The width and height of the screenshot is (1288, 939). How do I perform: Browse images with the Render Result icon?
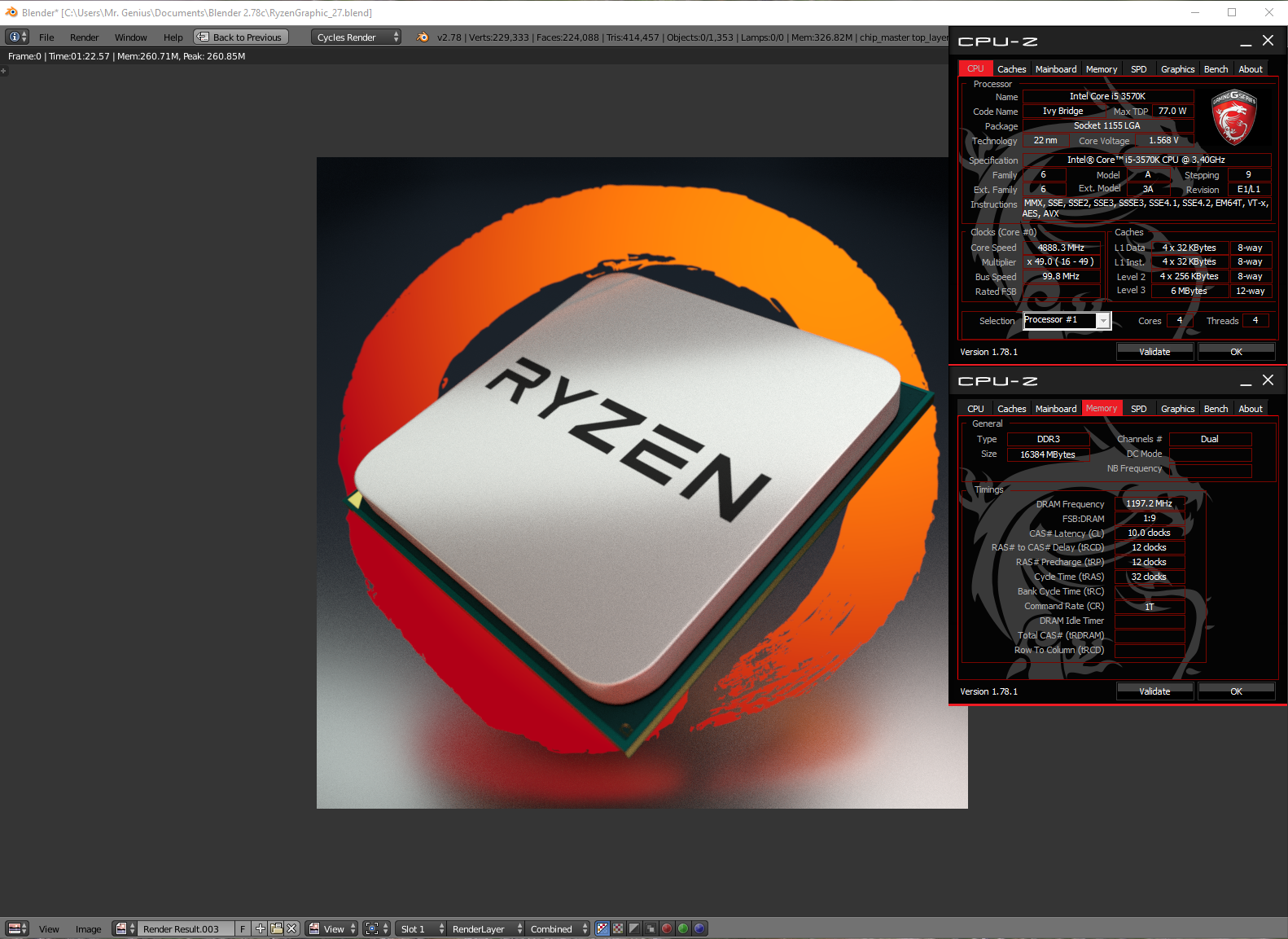(125, 928)
